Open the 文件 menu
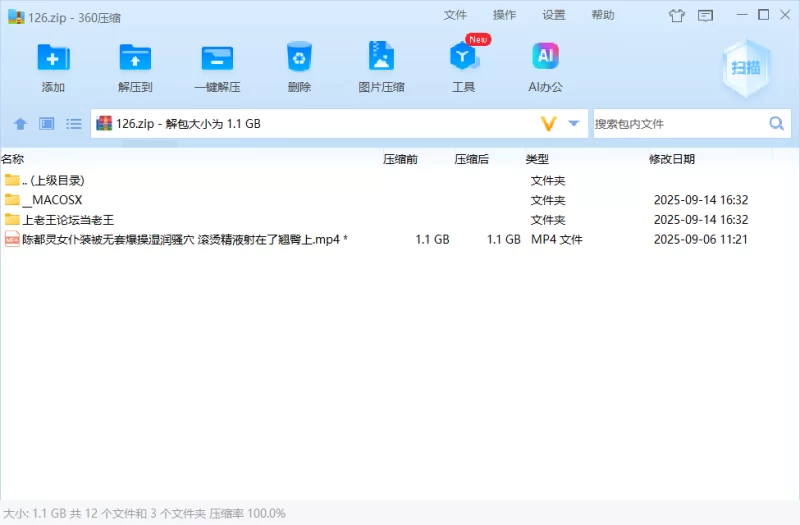 tap(455, 15)
